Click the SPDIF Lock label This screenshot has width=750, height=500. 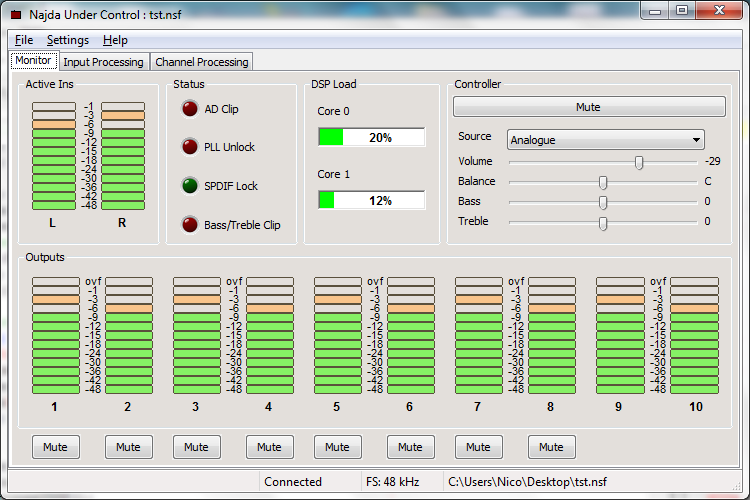[x=231, y=186]
